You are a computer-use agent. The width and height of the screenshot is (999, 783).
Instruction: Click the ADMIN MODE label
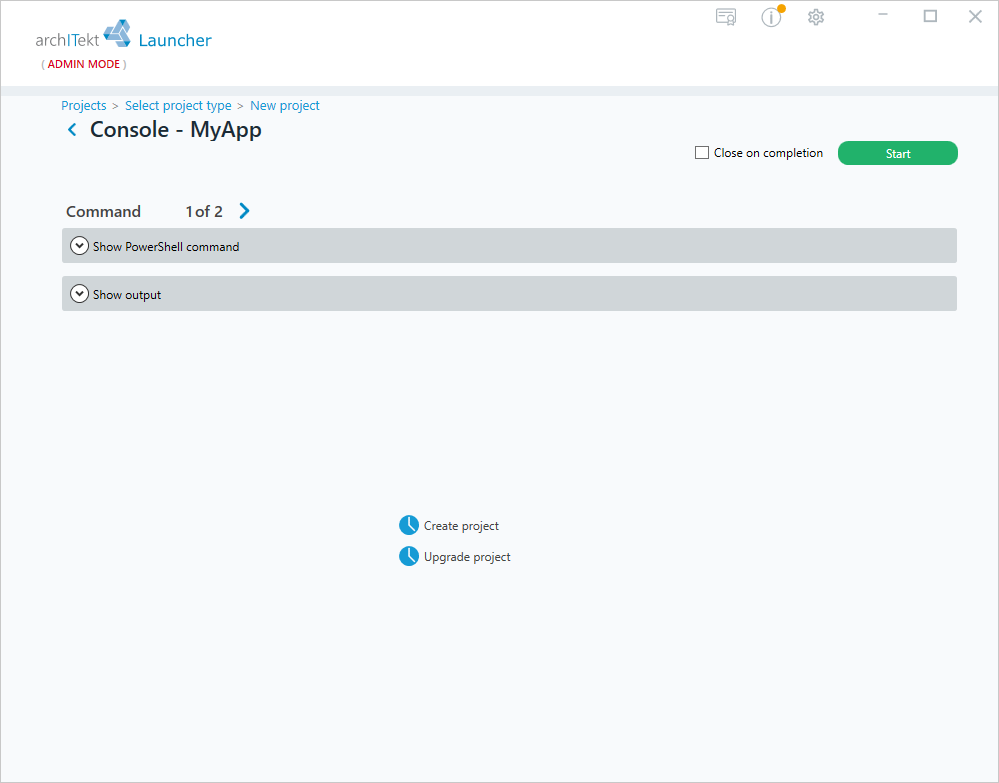point(83,64)
